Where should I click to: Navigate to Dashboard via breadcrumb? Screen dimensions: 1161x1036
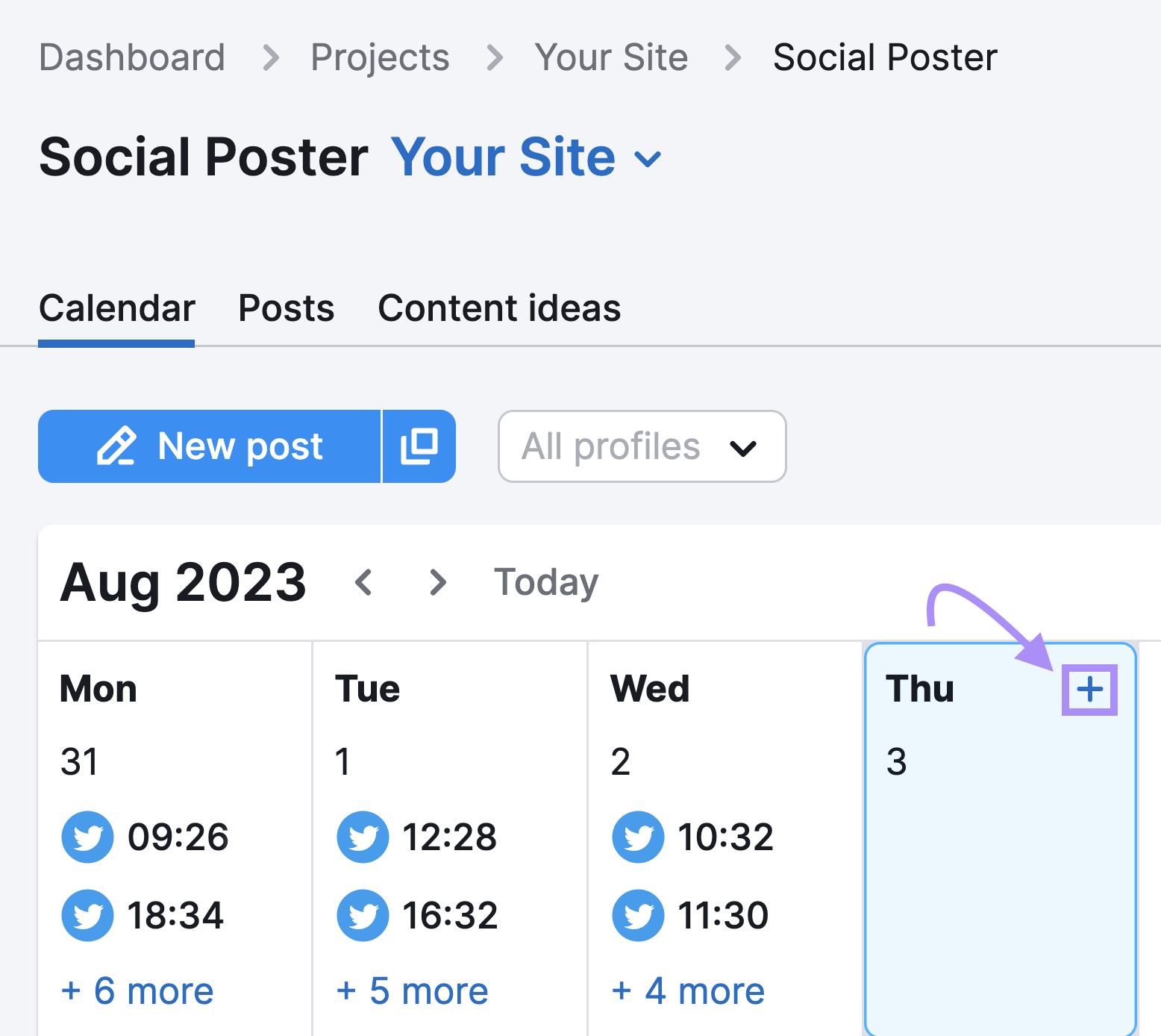[x=132, y=57]
